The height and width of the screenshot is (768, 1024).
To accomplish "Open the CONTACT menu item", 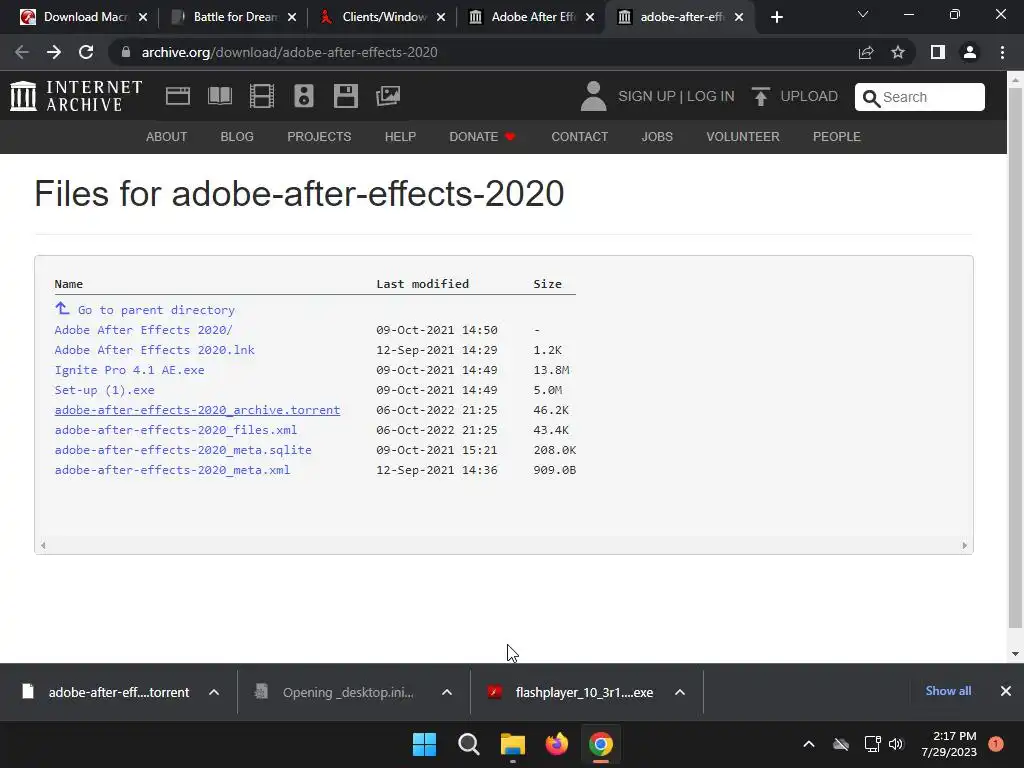I will [579, 136].
